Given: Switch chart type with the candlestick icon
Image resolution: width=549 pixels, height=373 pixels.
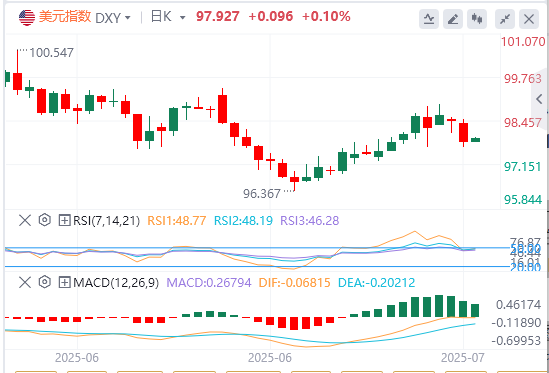Looking at the screenshot, I should [477, 19].
